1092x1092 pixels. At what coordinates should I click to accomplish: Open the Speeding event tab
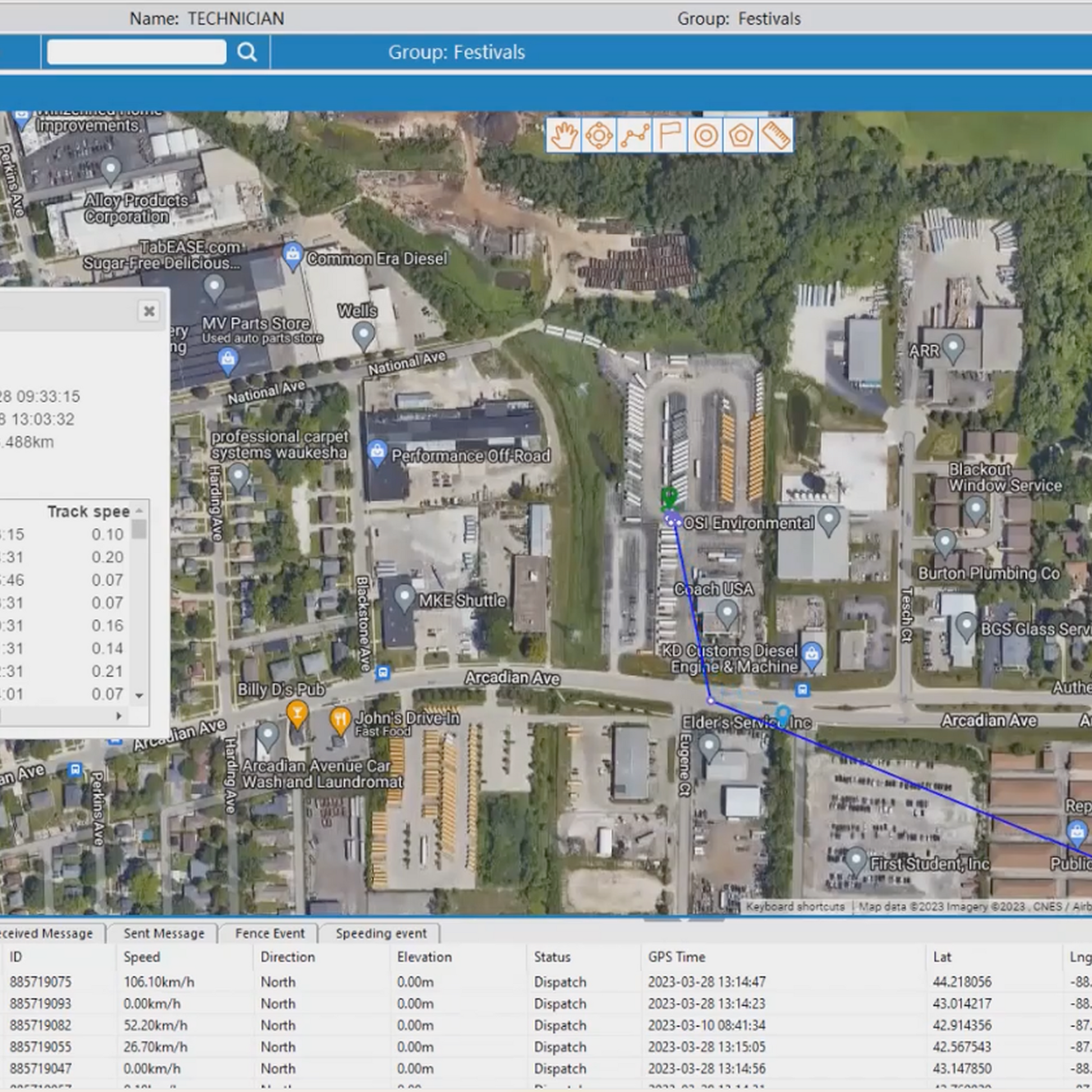click(381, 933)
